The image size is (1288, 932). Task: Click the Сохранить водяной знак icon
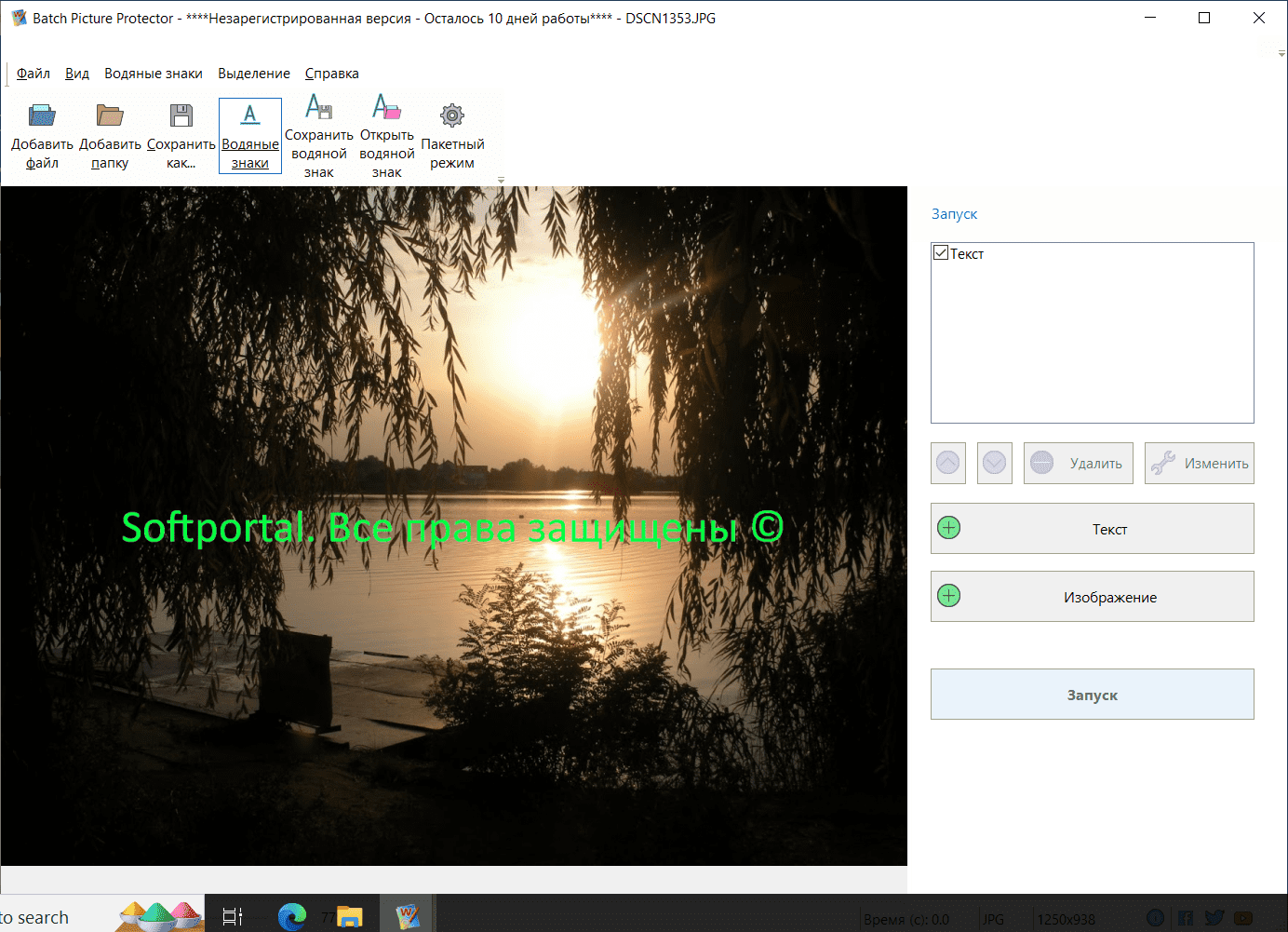pyautogui.click(x=319, y=107)
